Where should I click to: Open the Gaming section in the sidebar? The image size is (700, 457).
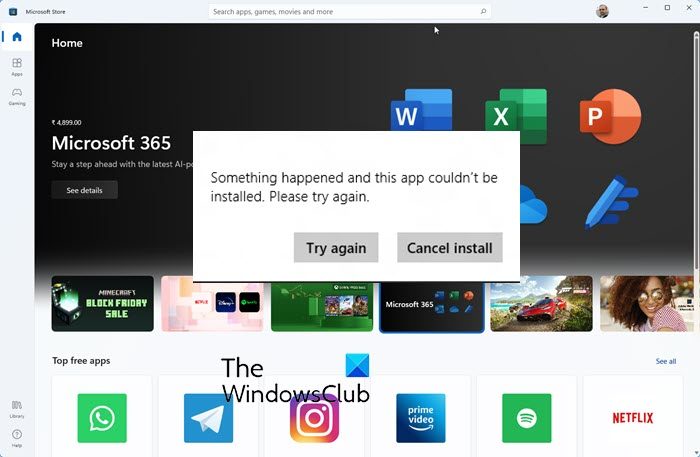[17, 96]
